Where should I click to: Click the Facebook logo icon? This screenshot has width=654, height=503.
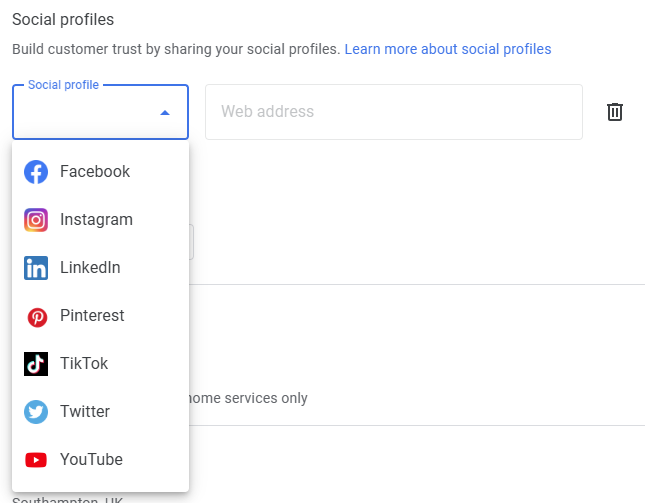coord(36,172)
